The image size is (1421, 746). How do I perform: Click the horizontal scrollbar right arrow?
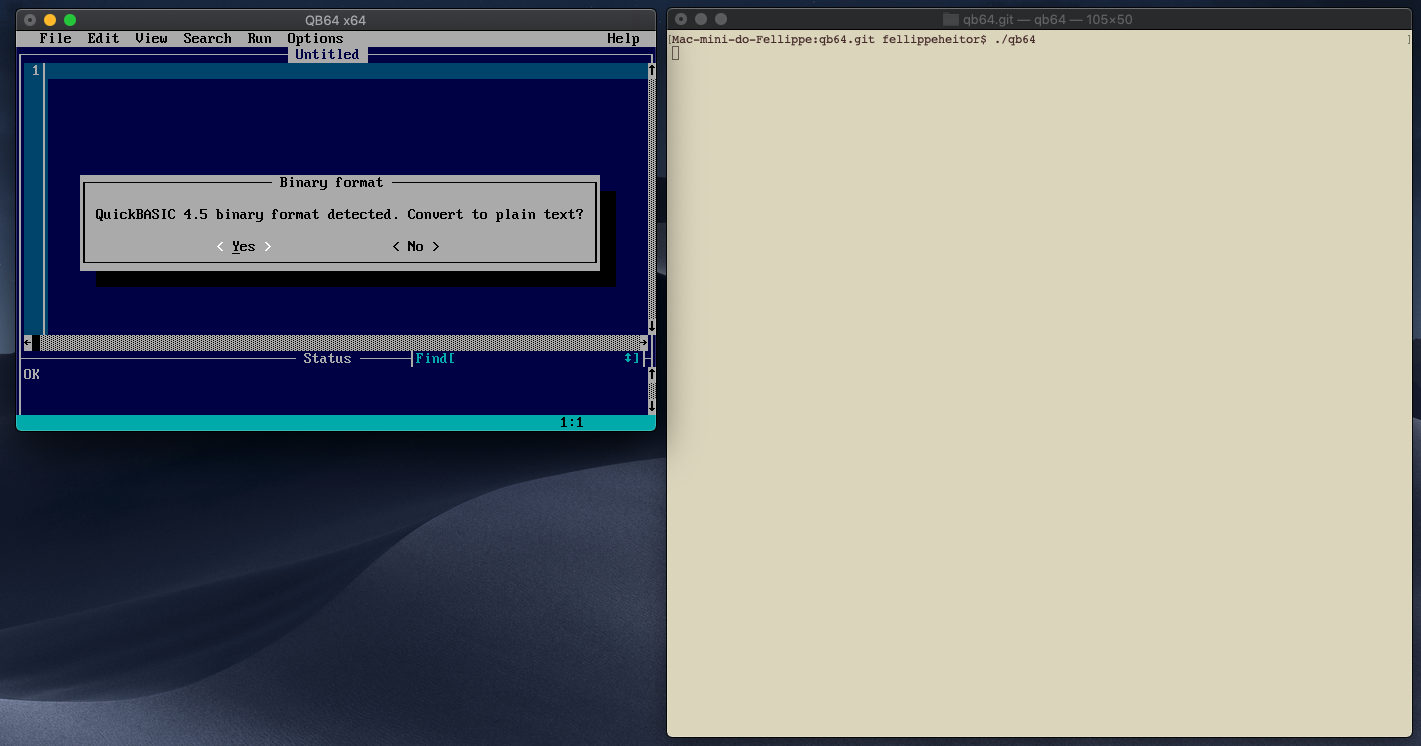(x=644, y=343)
